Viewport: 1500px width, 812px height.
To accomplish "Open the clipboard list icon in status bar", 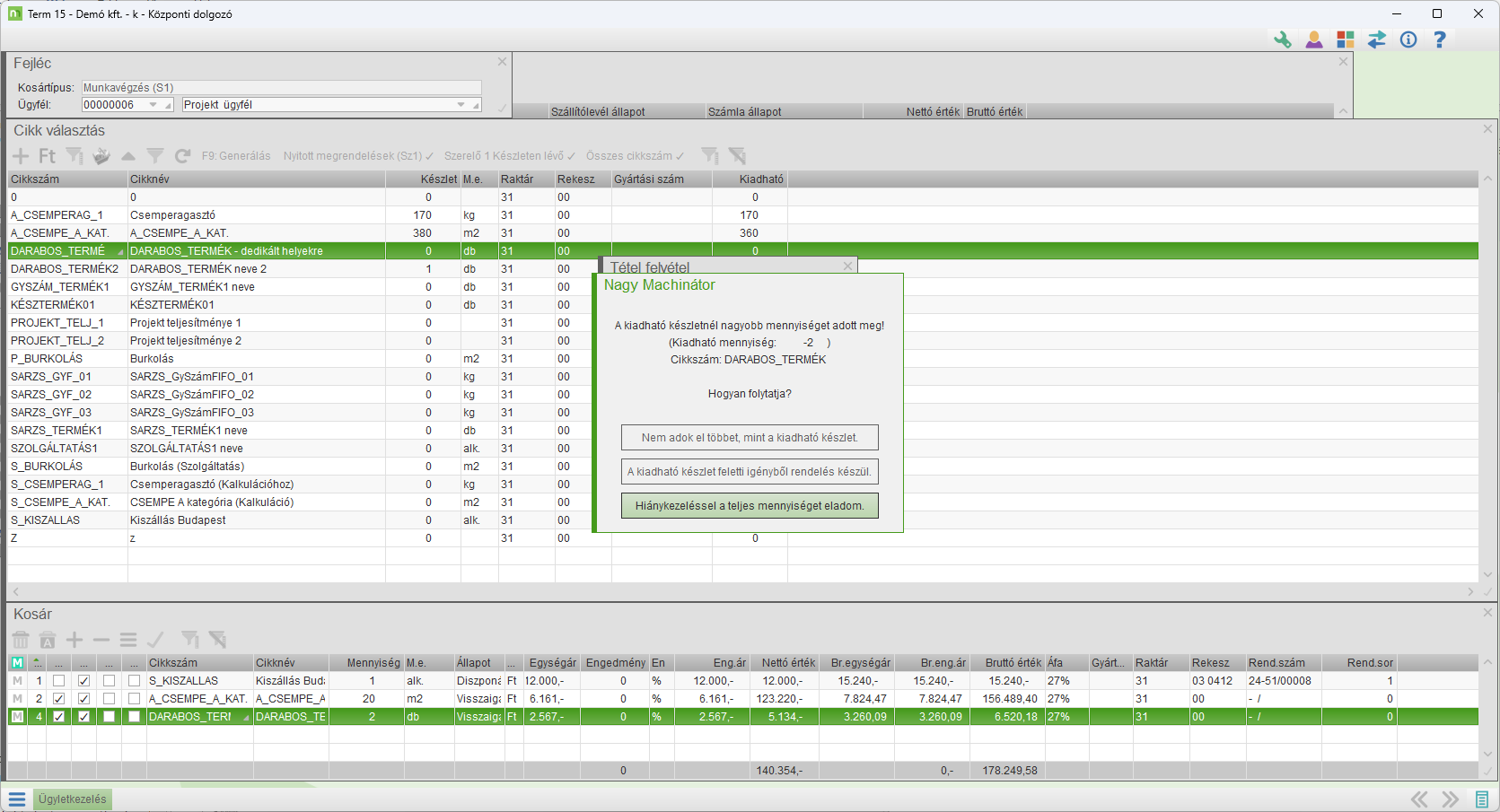I will 1482,799.
